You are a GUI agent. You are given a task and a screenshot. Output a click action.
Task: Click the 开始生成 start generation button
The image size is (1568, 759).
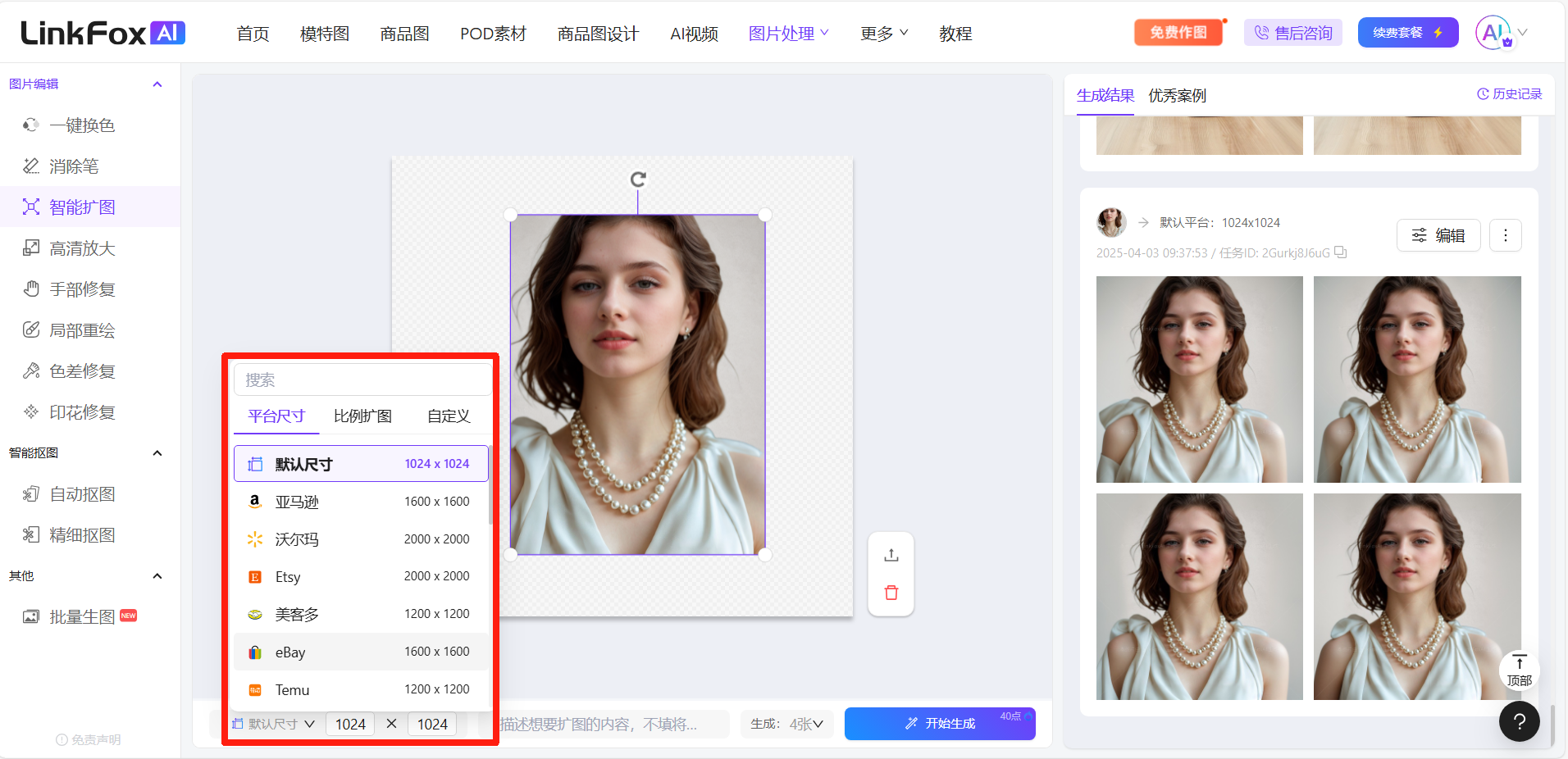940,724
